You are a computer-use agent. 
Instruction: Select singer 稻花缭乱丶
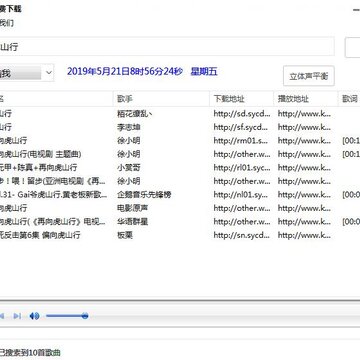pos(135,113)
